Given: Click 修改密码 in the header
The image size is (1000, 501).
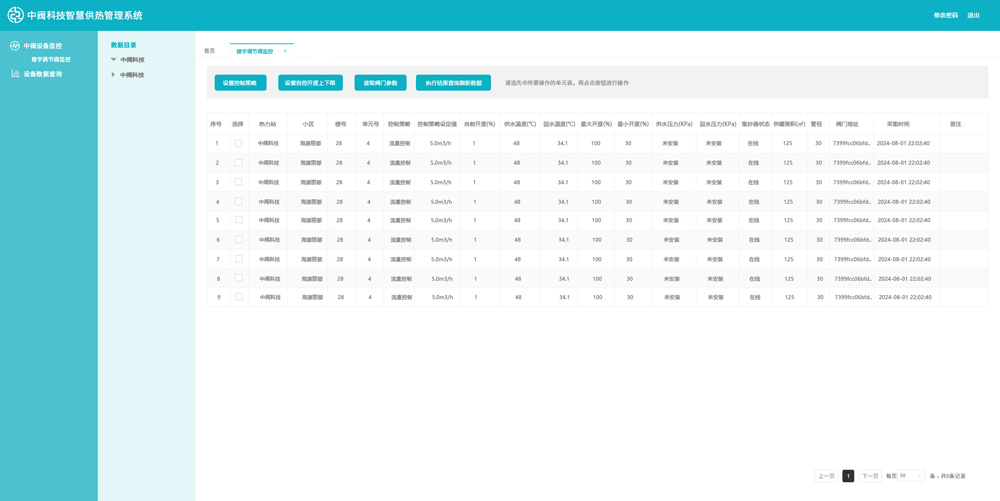Looking at the screenshot, I should pos(945,16).
